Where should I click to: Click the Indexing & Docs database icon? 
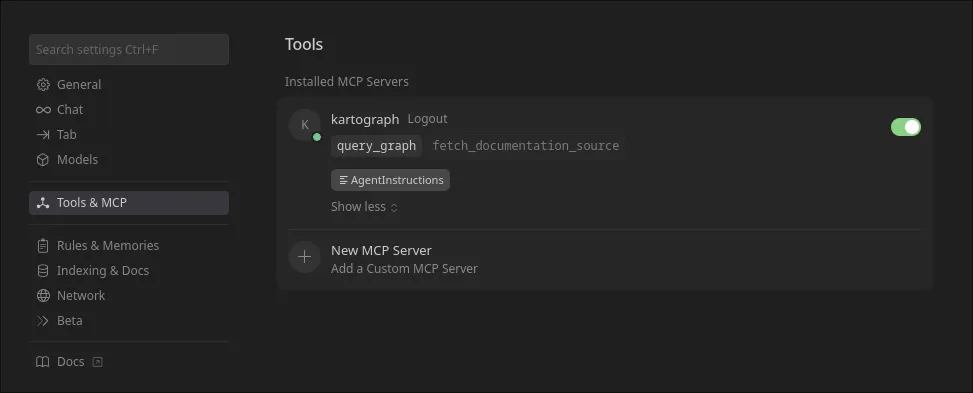tap(43, 271)
